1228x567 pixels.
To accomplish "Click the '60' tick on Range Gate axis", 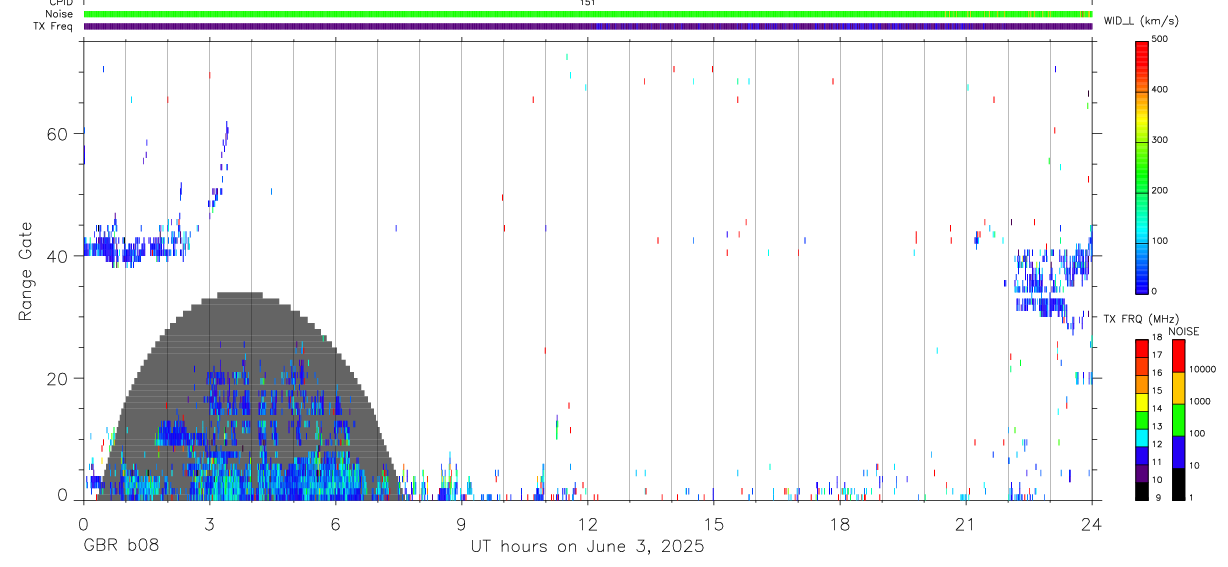I will pyautogui.click(x=56, y=134).
